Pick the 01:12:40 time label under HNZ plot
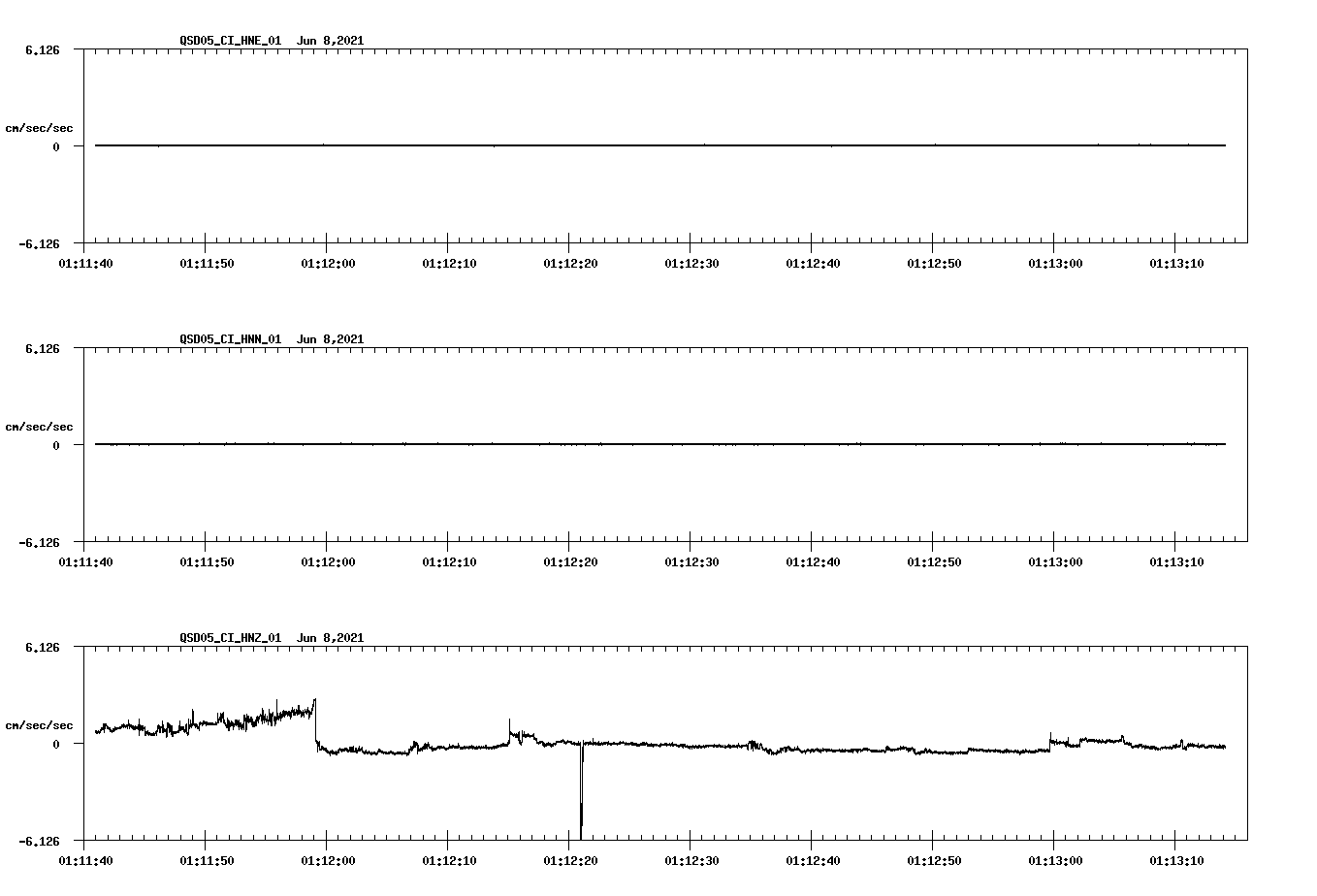Image resolution: width=1317 pixels, height=896 pixels. pos(813,860)
